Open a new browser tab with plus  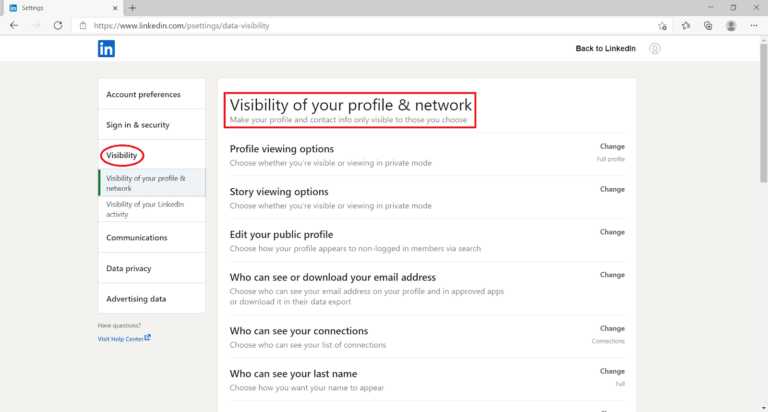click(132, 8)
